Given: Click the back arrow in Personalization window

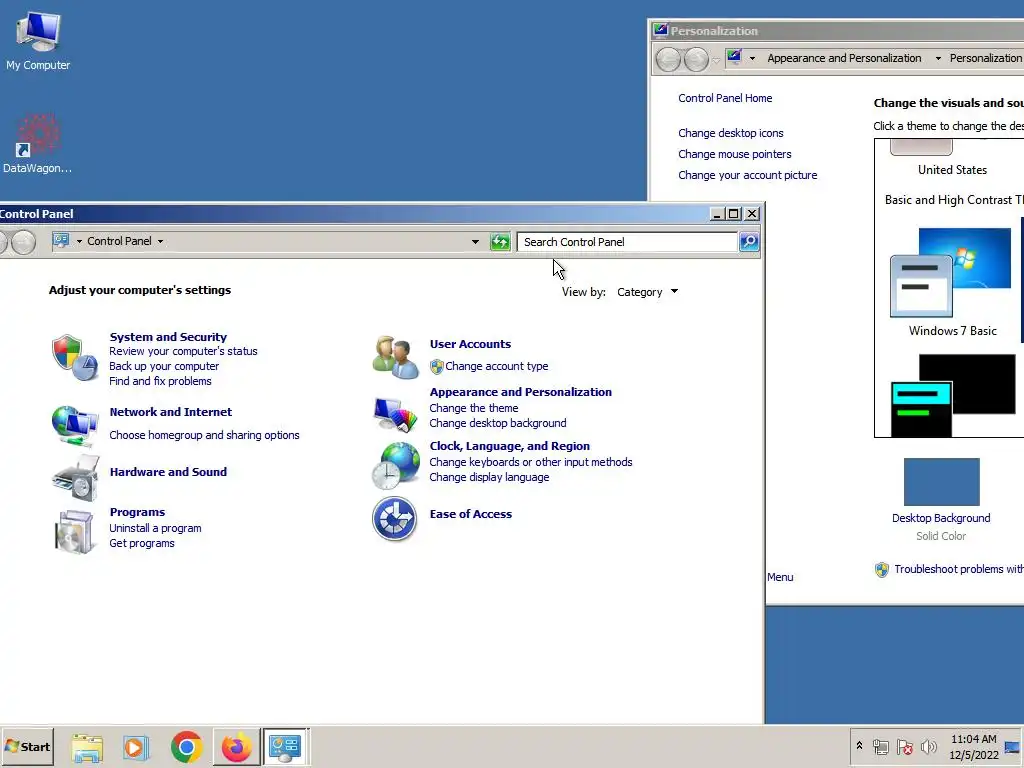Looking at the screenshot, I should [668, 60].
